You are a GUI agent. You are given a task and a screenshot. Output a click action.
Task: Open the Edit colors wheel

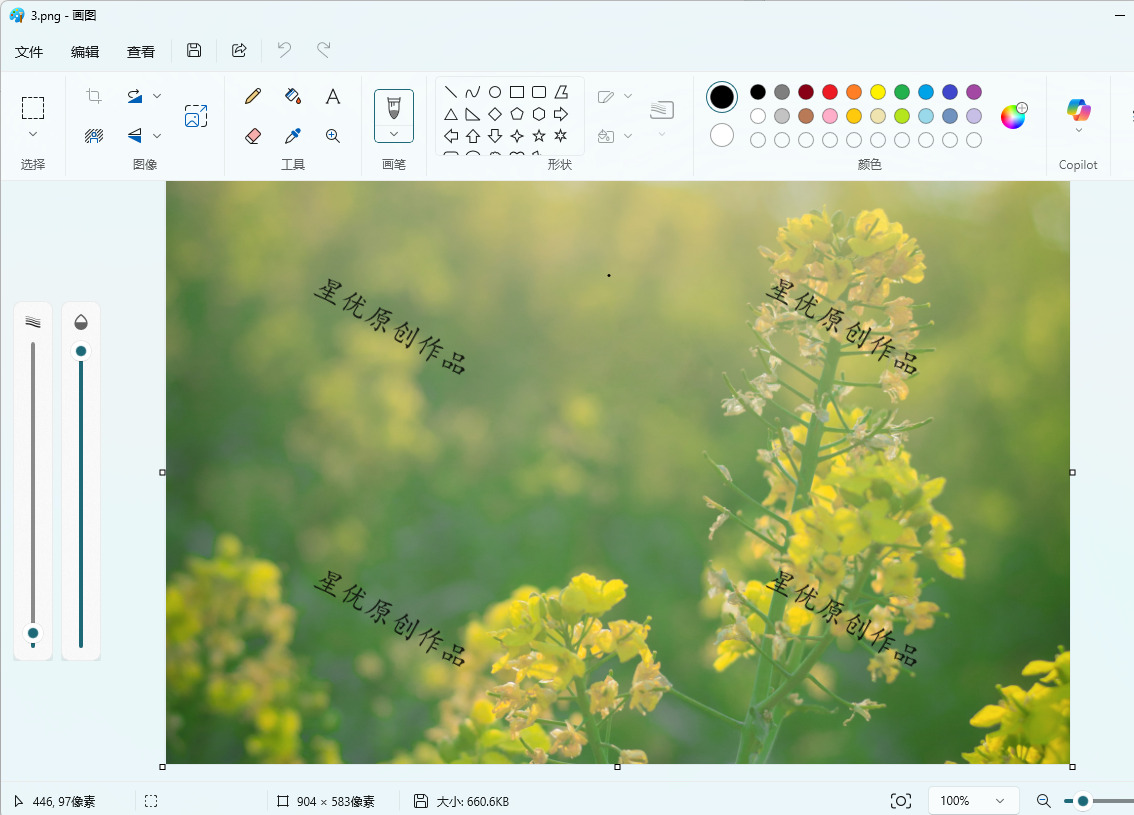click(x=1014, y=116)
